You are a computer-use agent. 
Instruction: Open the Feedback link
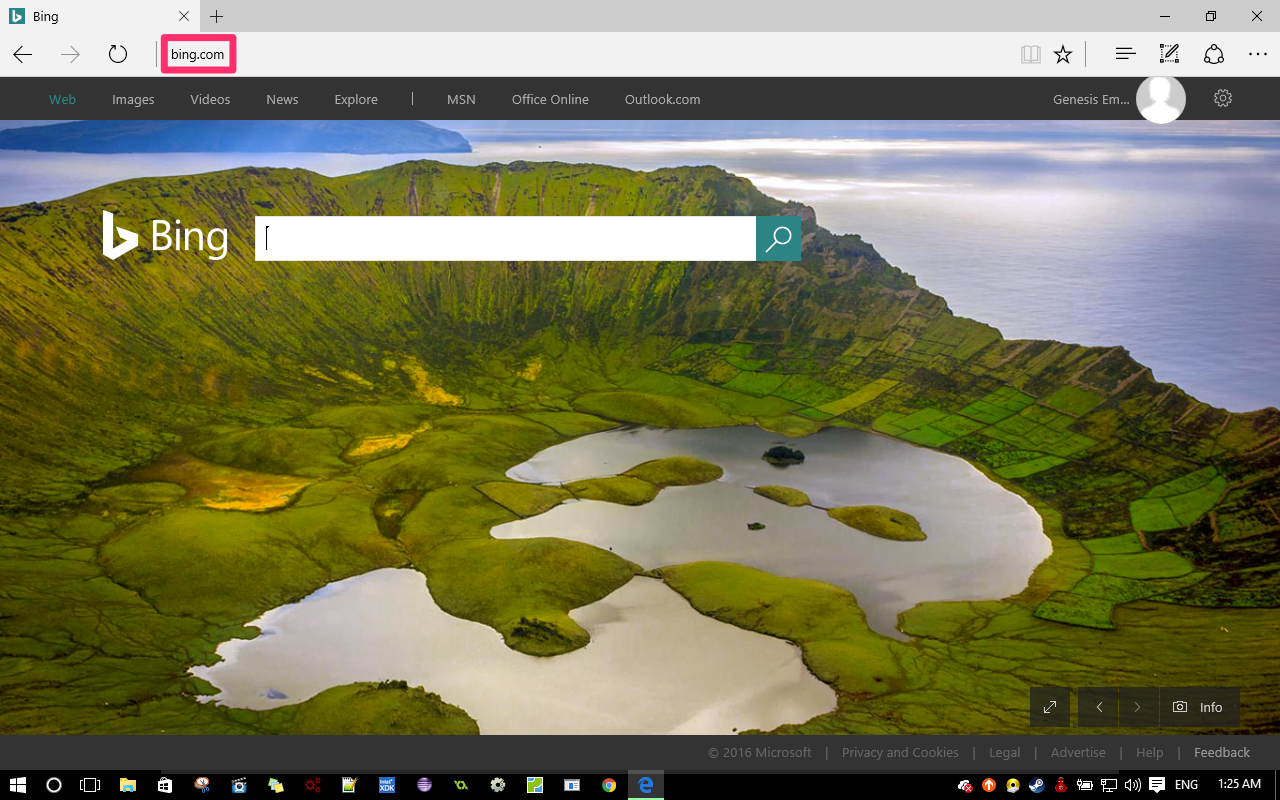(1221, 752)
